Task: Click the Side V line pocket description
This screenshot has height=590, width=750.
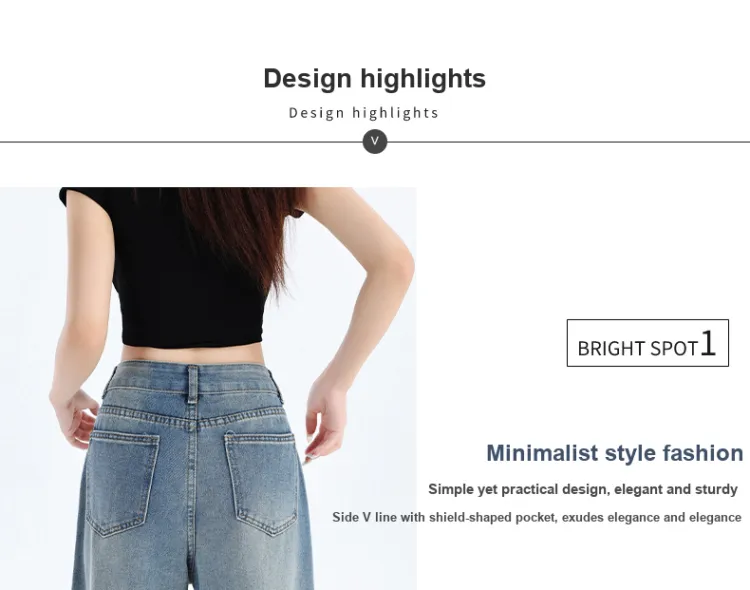Action: point(537,517)
